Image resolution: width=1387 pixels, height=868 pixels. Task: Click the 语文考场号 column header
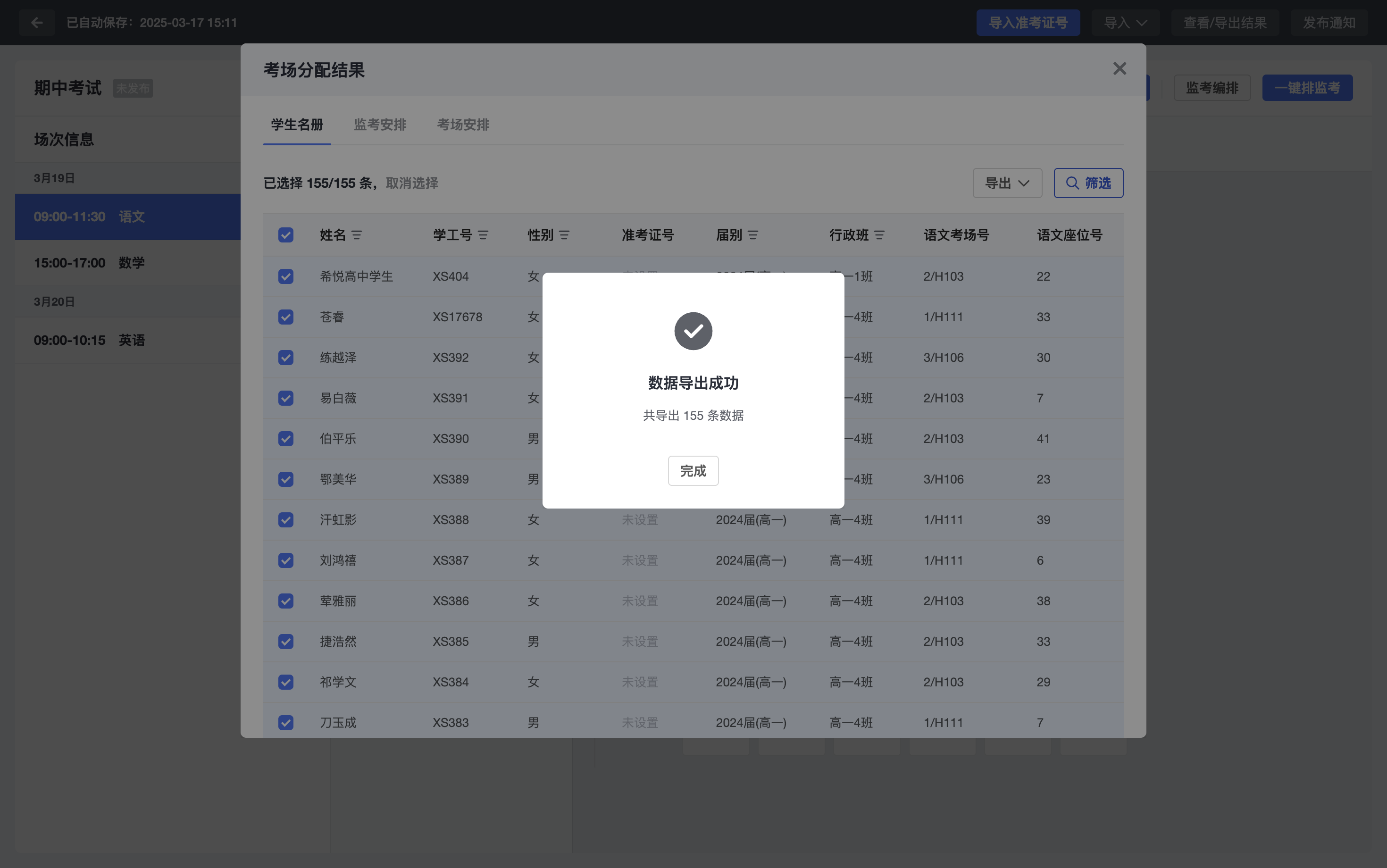(x=956, y=235)
